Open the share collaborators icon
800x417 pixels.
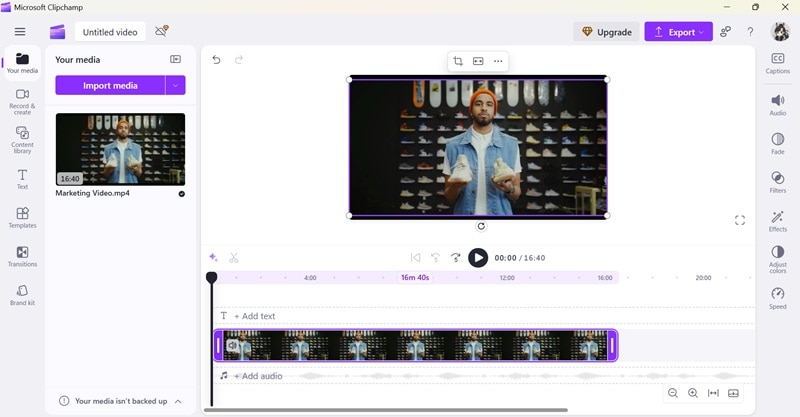tap(725, 32)
